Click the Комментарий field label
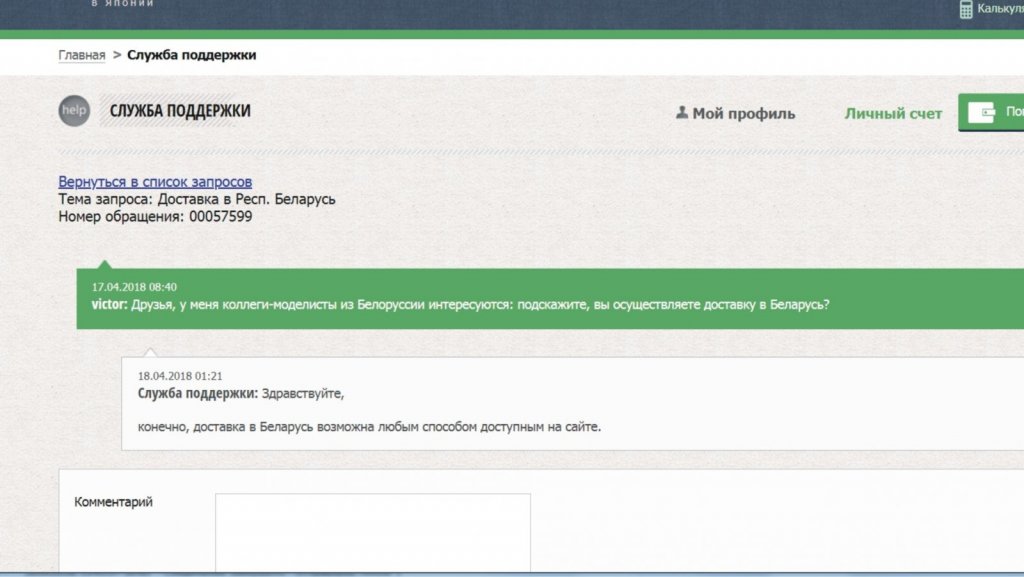 tap(113, 502)
